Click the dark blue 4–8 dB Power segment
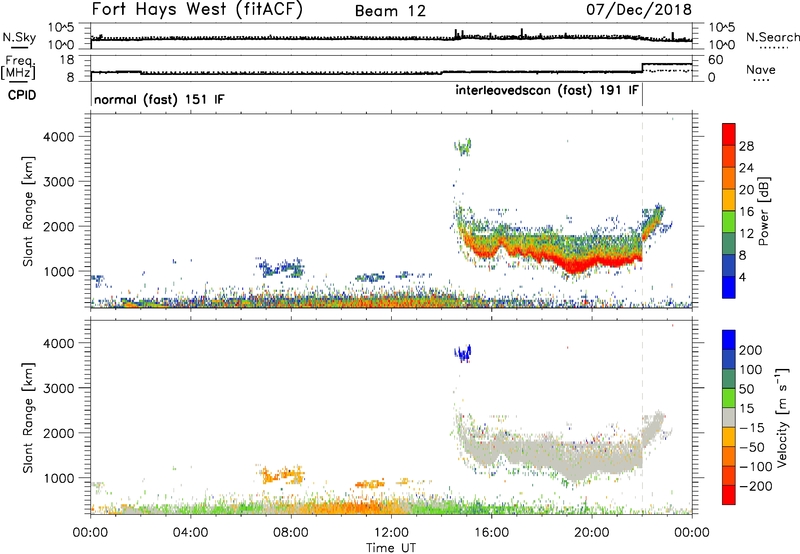800x554 pixels. [729, 265]
